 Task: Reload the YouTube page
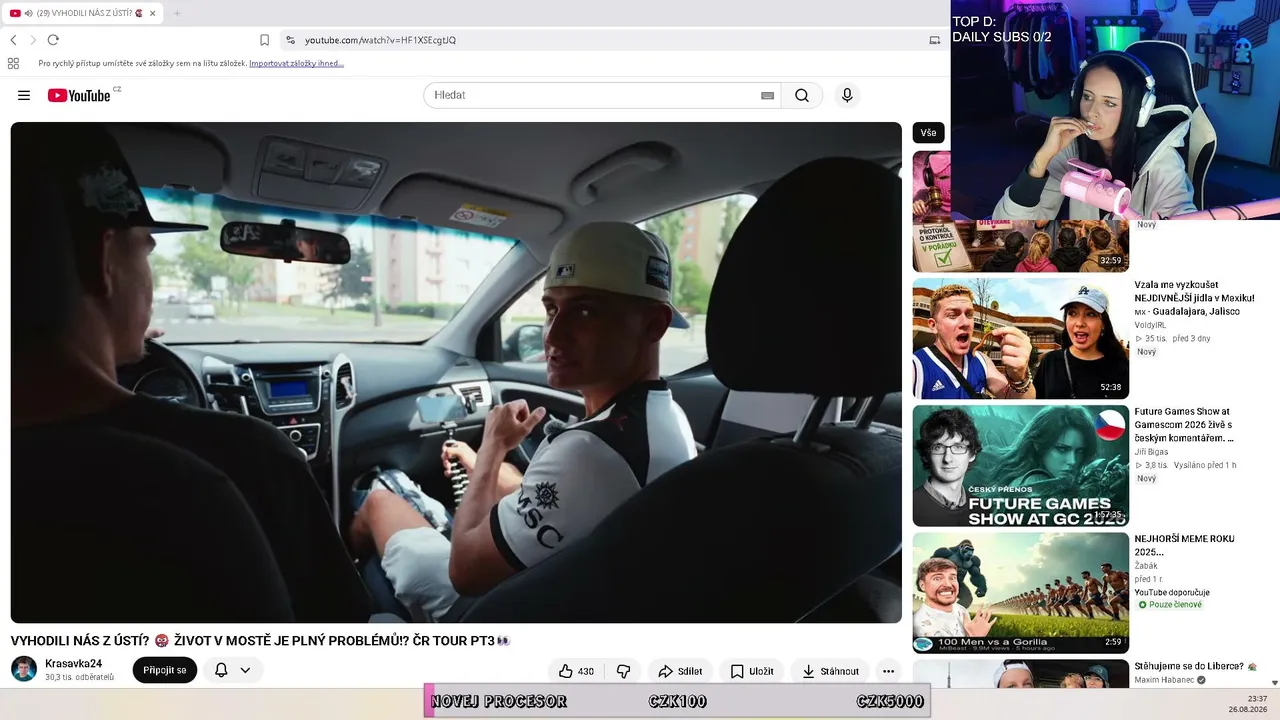coord(53,40)
